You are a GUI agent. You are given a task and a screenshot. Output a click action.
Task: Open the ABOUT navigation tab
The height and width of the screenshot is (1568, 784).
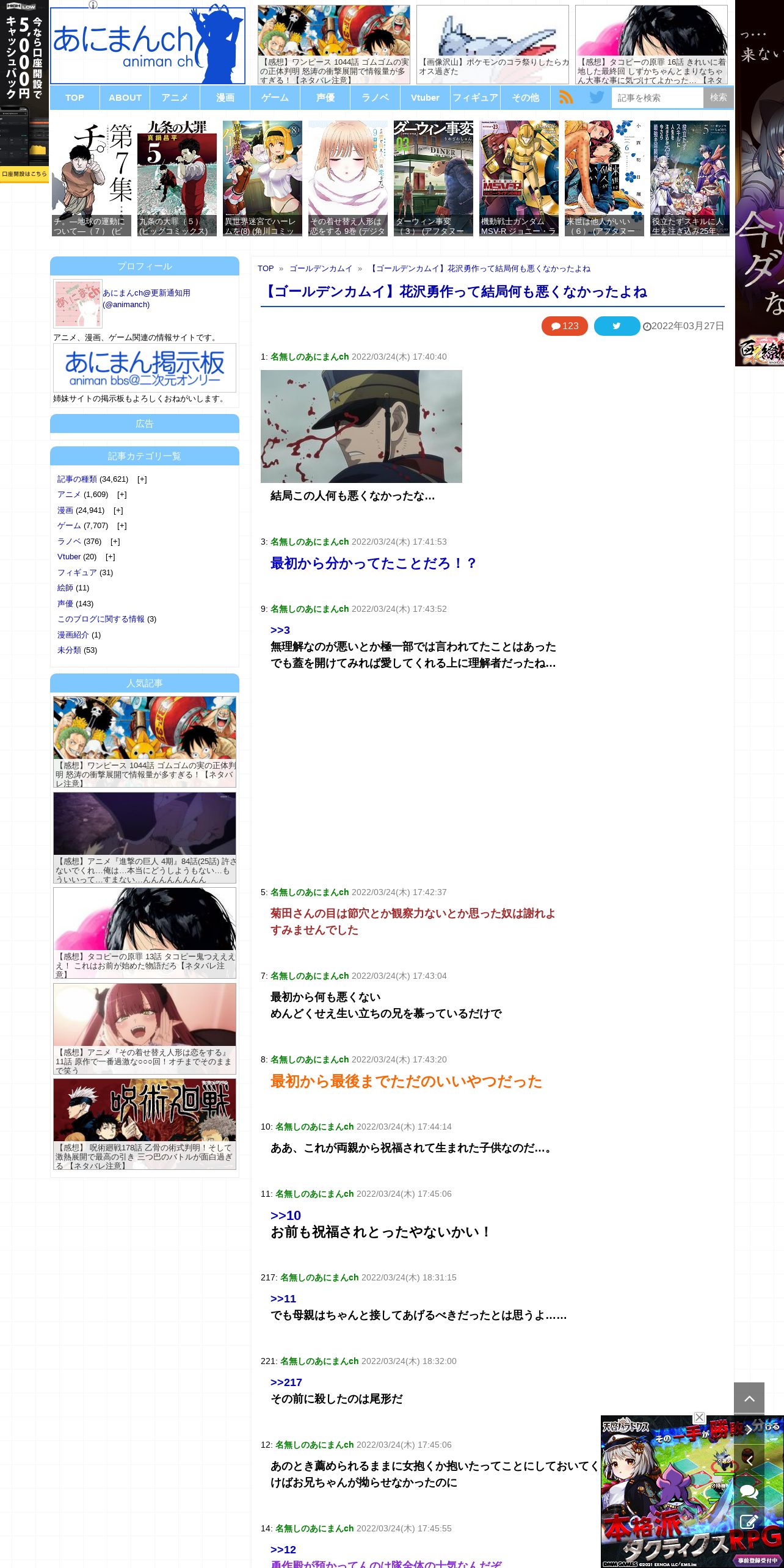pos(125,98)
